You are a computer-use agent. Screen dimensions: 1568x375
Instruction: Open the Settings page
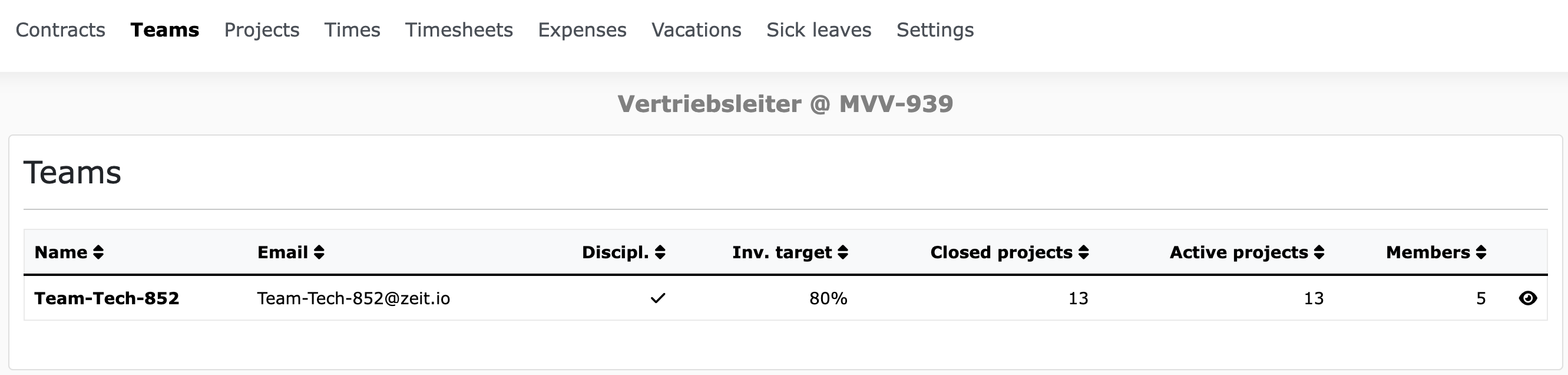[935, 30]
